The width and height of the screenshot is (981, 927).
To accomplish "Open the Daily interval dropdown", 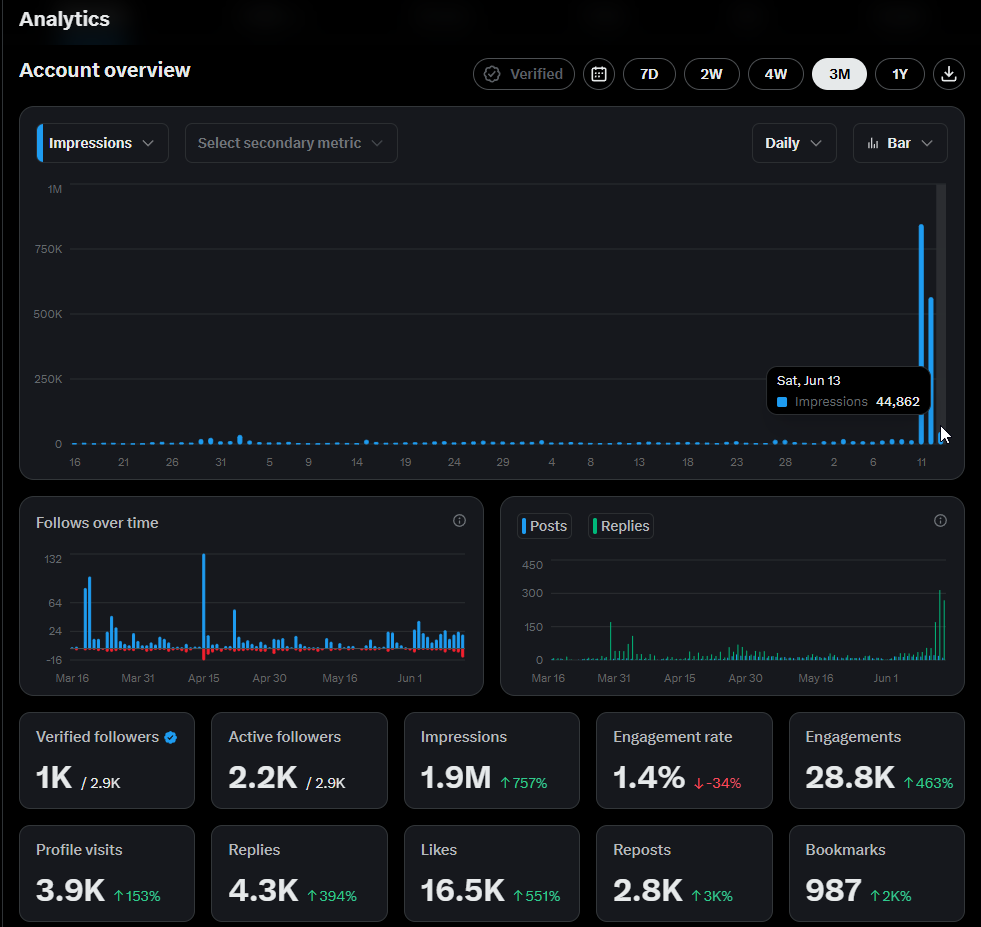I will coord(794,143).
